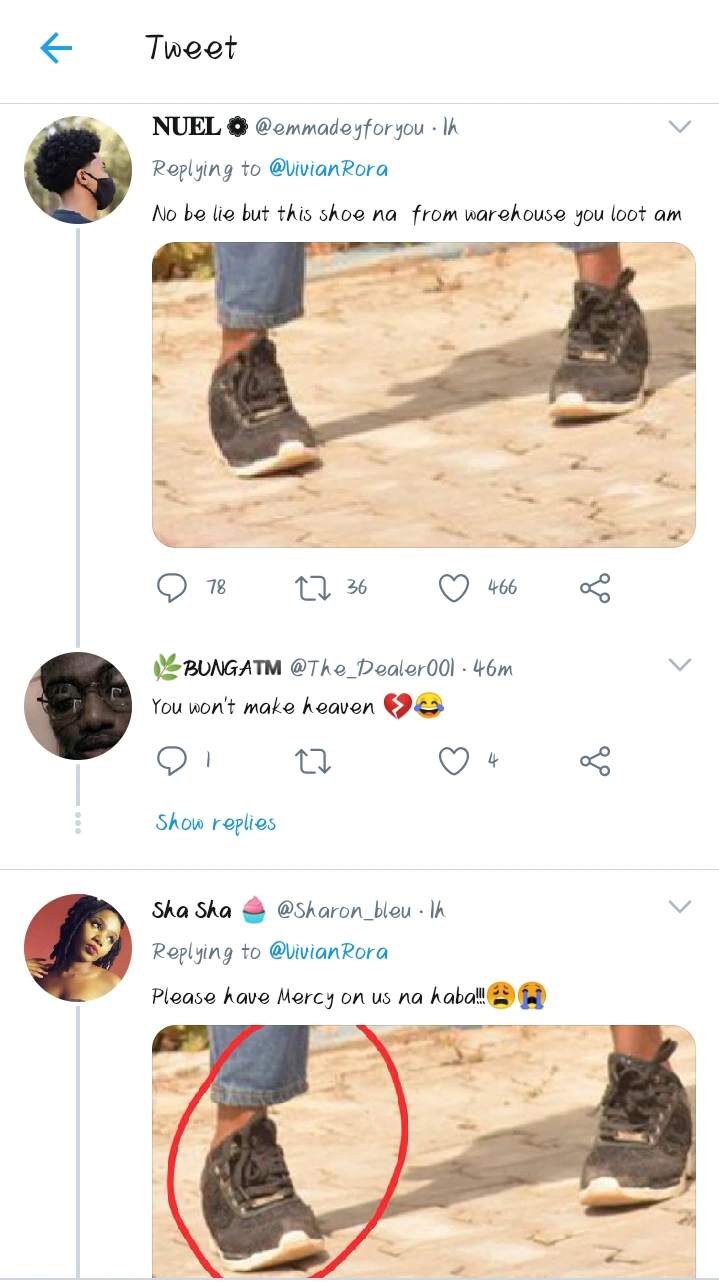
Task: Open BUNGA's profile avatar
Action: coord(78,706)
